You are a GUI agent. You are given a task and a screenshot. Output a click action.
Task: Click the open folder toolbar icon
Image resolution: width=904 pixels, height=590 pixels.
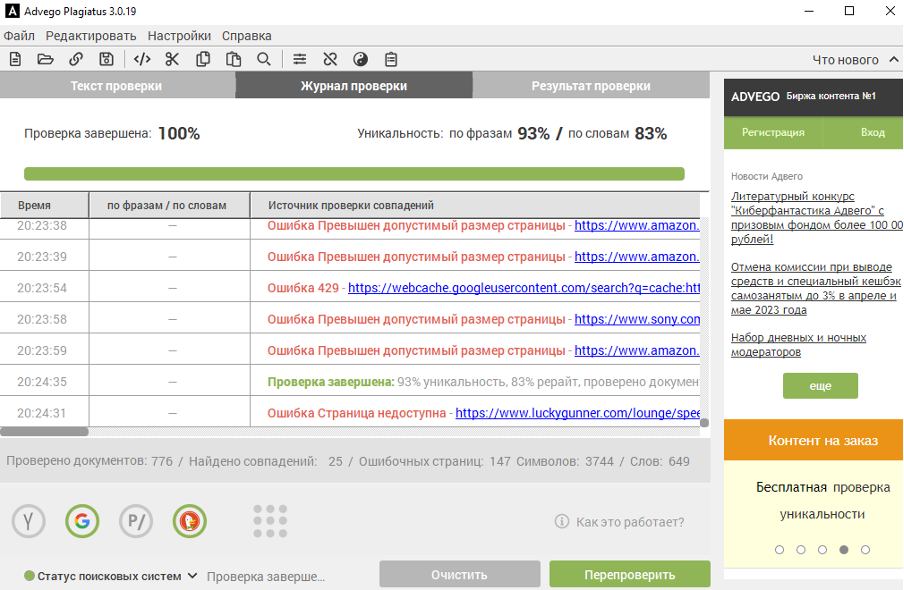[x=45, y=59]
